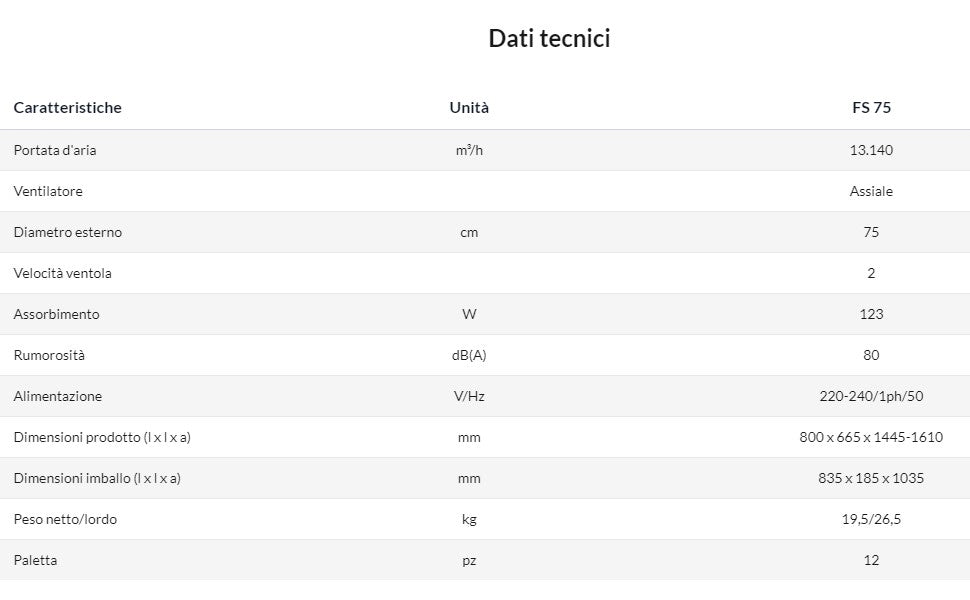The height and width of the screenshot is (600, 970).
Task: Select the dB(A) unit cell
Action: pos(469,355)
